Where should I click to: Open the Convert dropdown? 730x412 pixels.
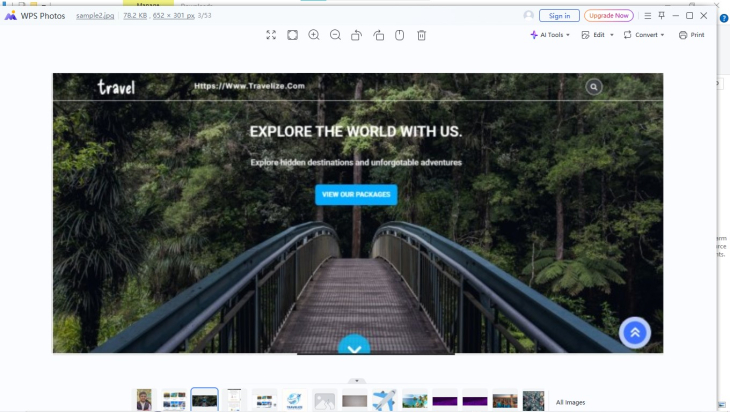click(x=644, y=35)
